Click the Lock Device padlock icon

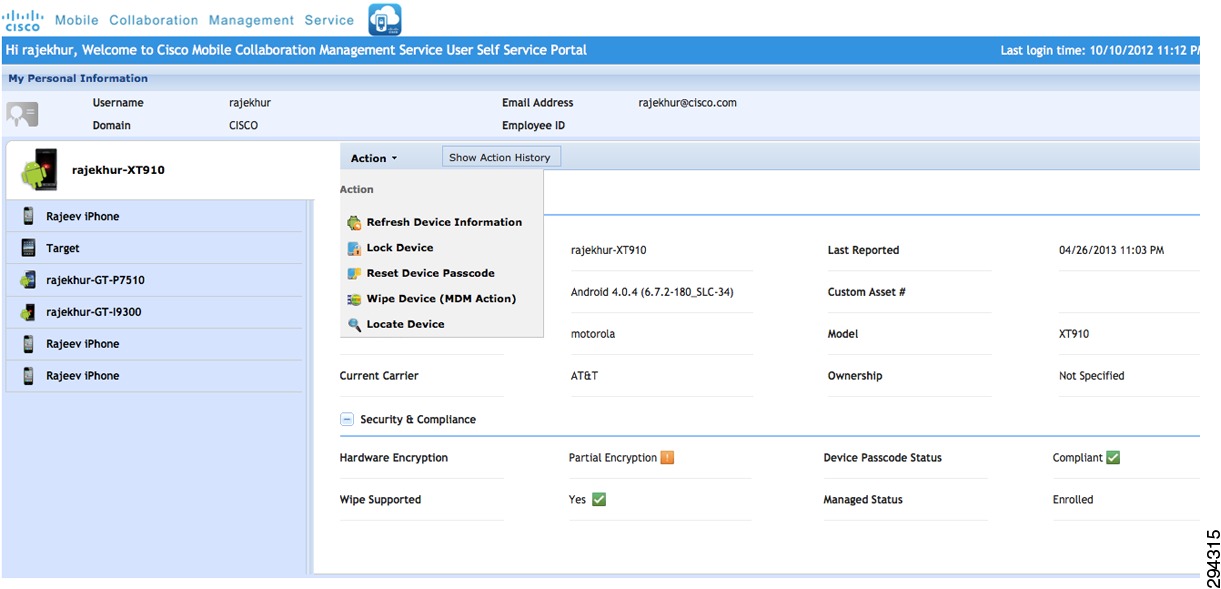354,248
